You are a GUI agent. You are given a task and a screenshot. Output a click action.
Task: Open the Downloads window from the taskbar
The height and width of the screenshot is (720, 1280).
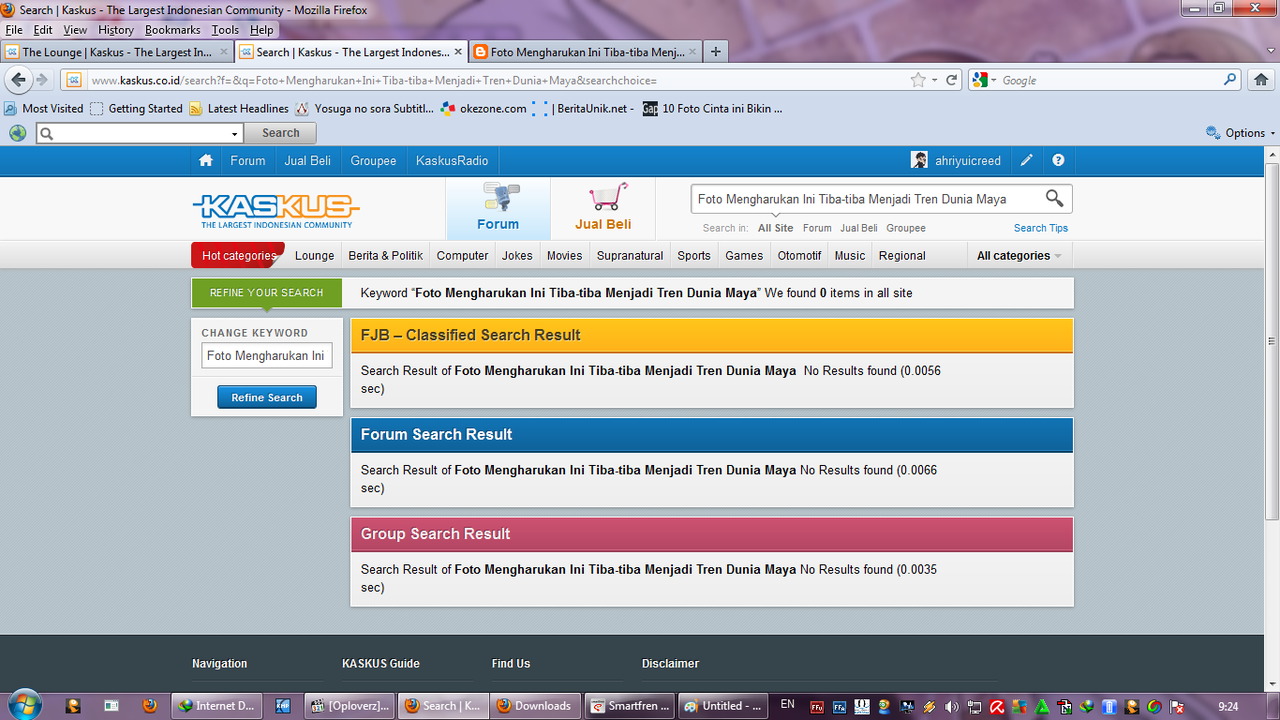pyautogui.click(x=535, y=705)
